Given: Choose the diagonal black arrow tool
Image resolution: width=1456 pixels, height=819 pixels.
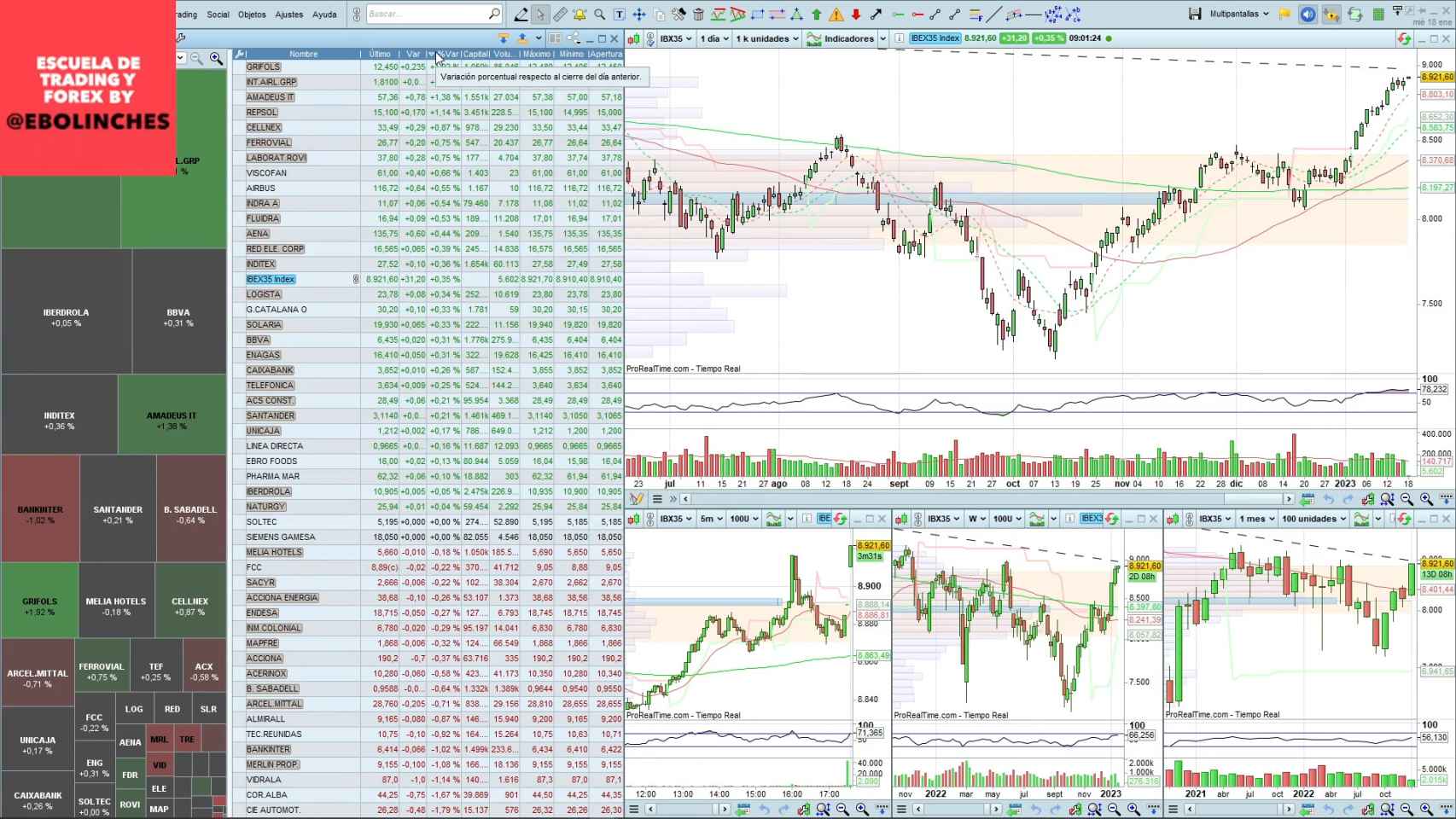Looking at the screenshot, I should [x=876, y=14].
